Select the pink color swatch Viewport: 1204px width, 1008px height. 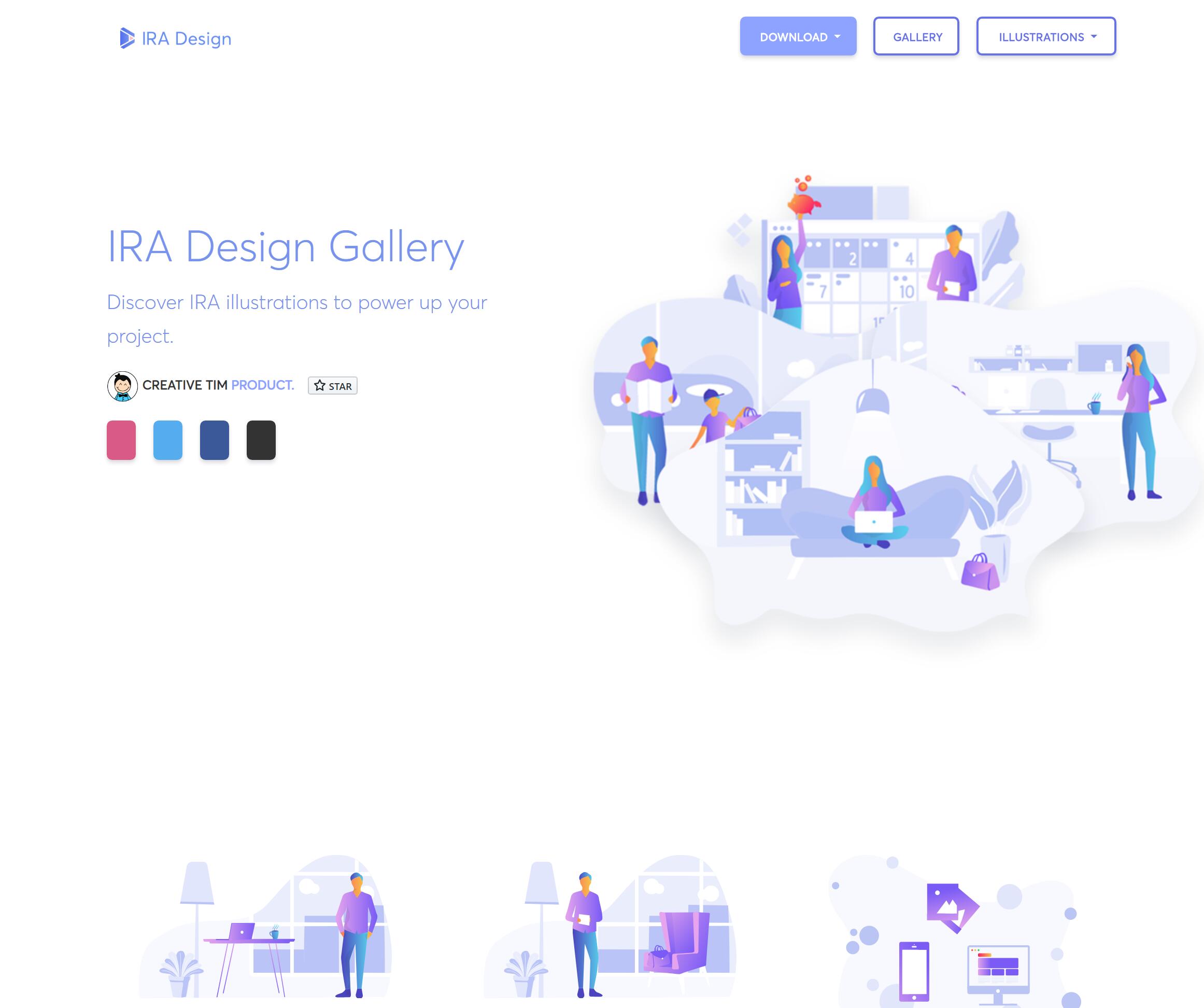pyautogui.click(x=121, y=440)
